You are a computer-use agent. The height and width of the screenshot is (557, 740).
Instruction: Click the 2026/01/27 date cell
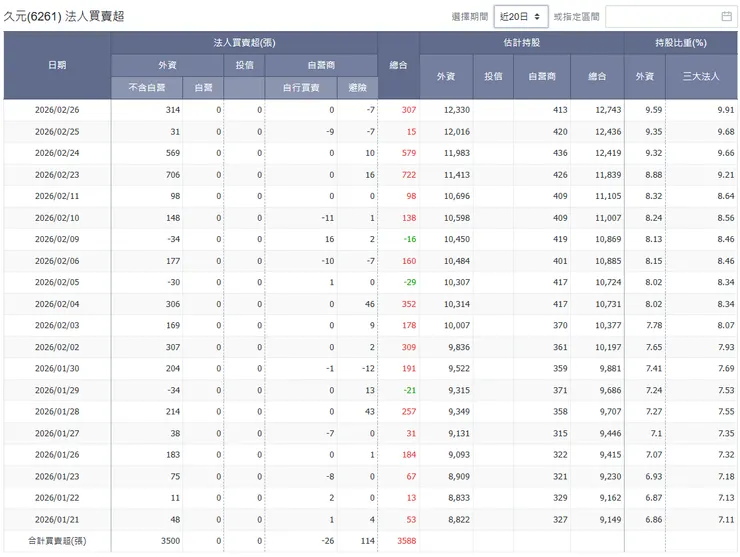tap(57, 433)
